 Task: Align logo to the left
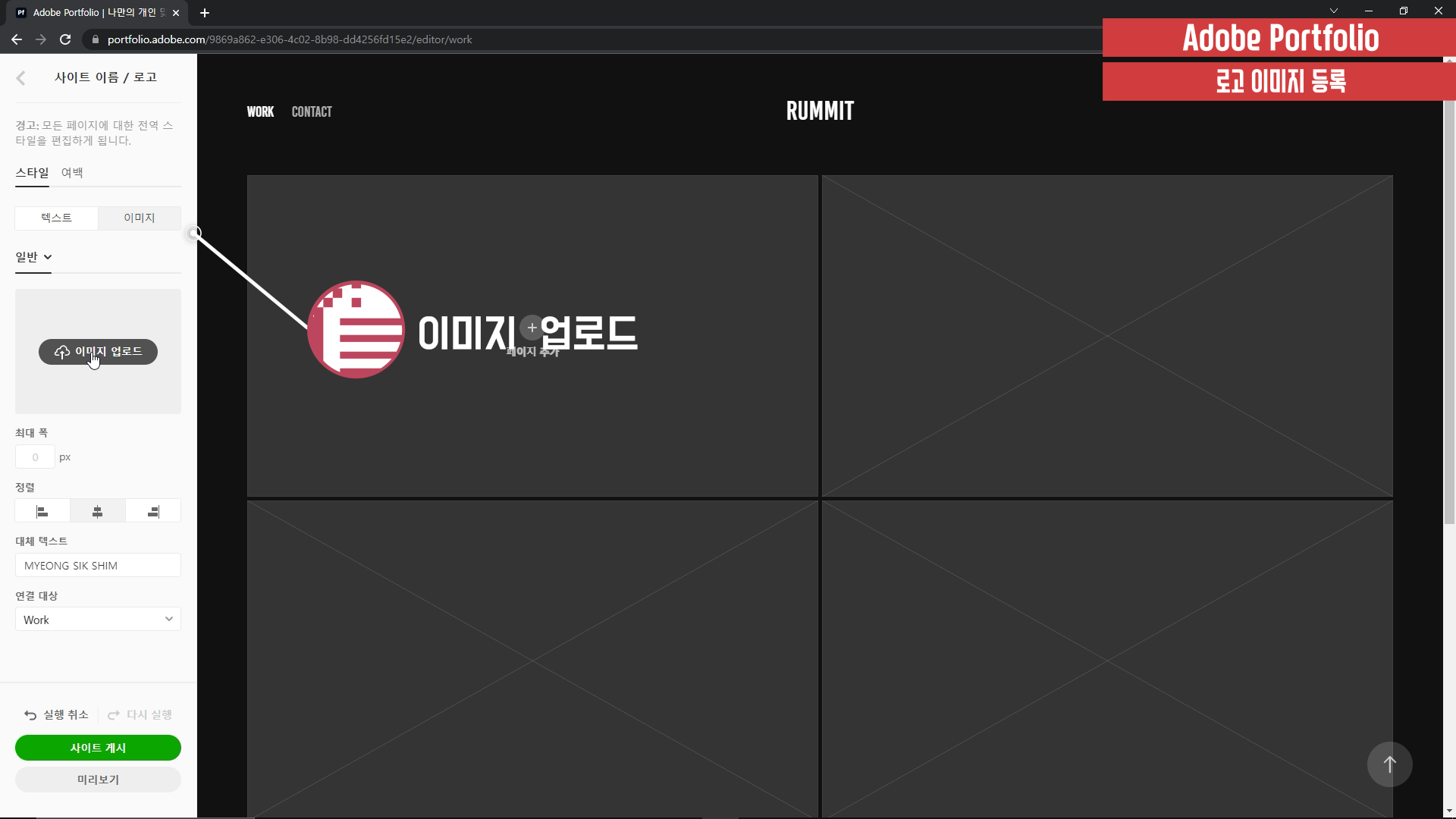[x=42, y=512]
